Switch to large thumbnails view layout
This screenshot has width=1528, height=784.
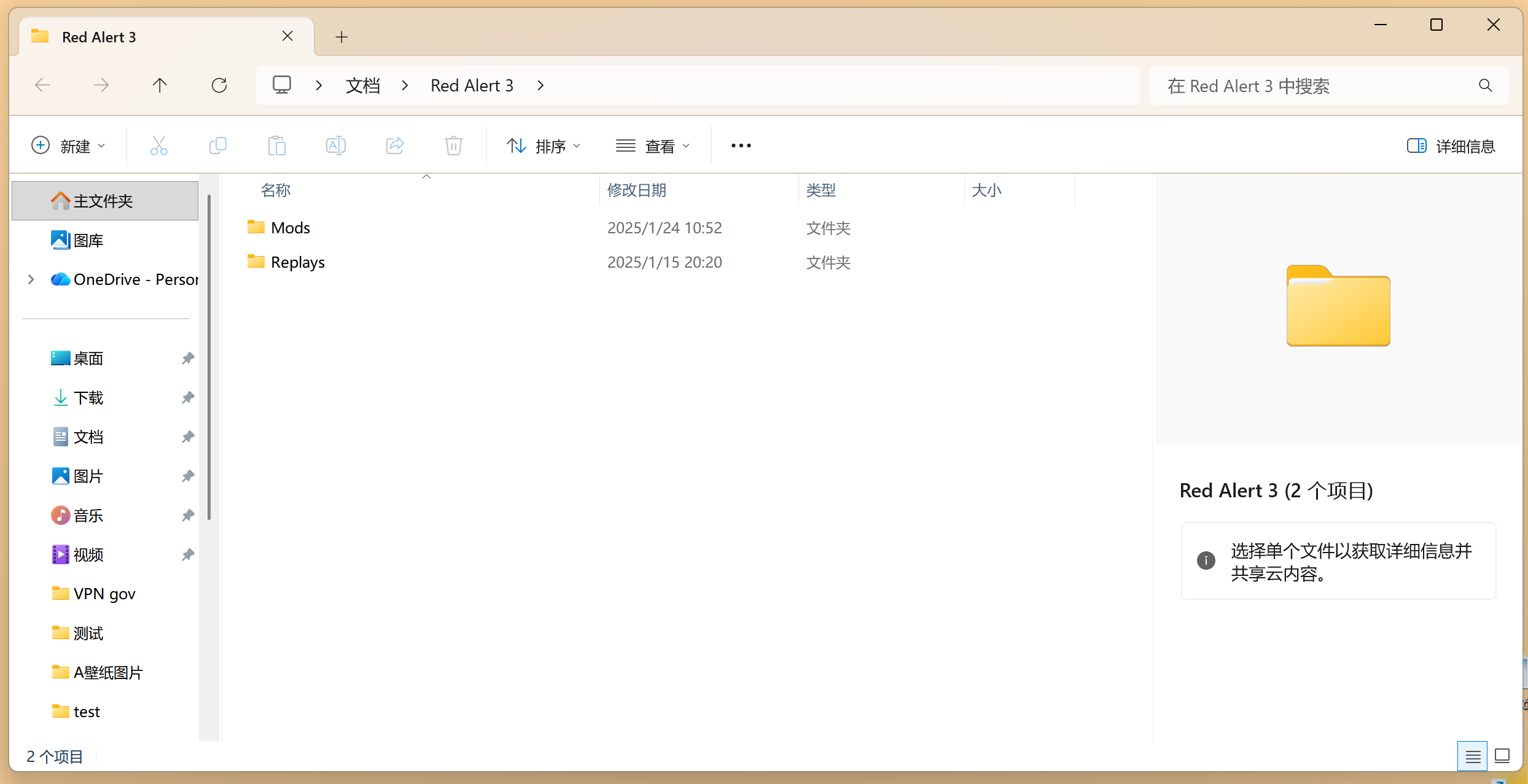coord(1502,756)
